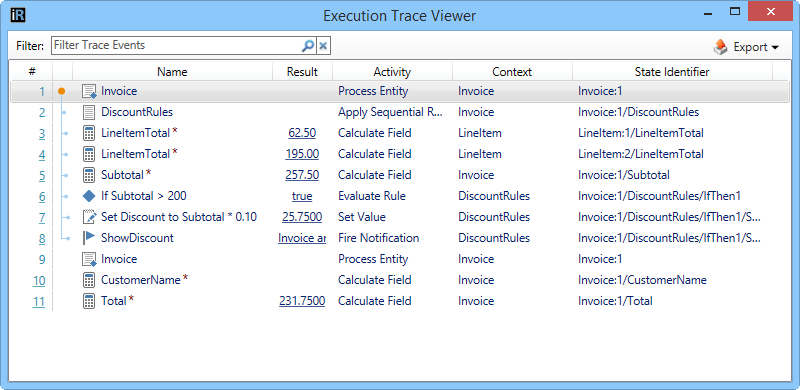Select the CustomerName field name
The height and width of the screenshot is (390, 800).
(x=141, y=280)
